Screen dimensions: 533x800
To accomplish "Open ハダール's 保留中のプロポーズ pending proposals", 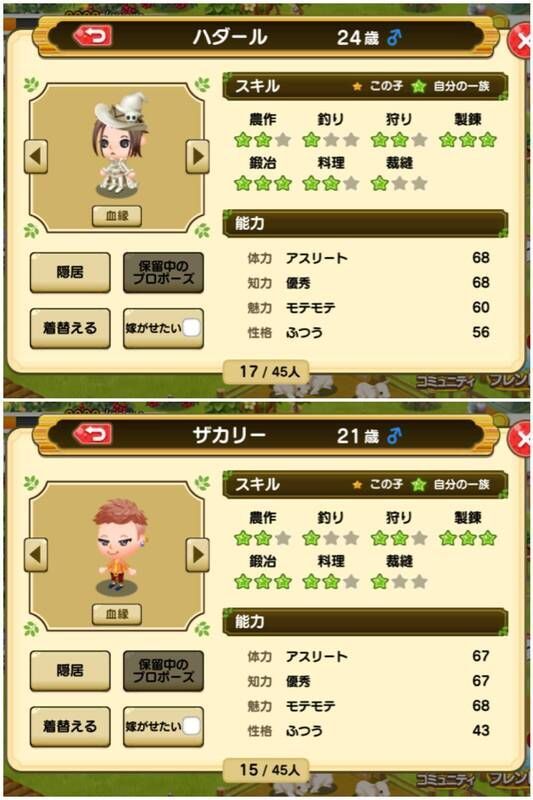I will point(163,272).
